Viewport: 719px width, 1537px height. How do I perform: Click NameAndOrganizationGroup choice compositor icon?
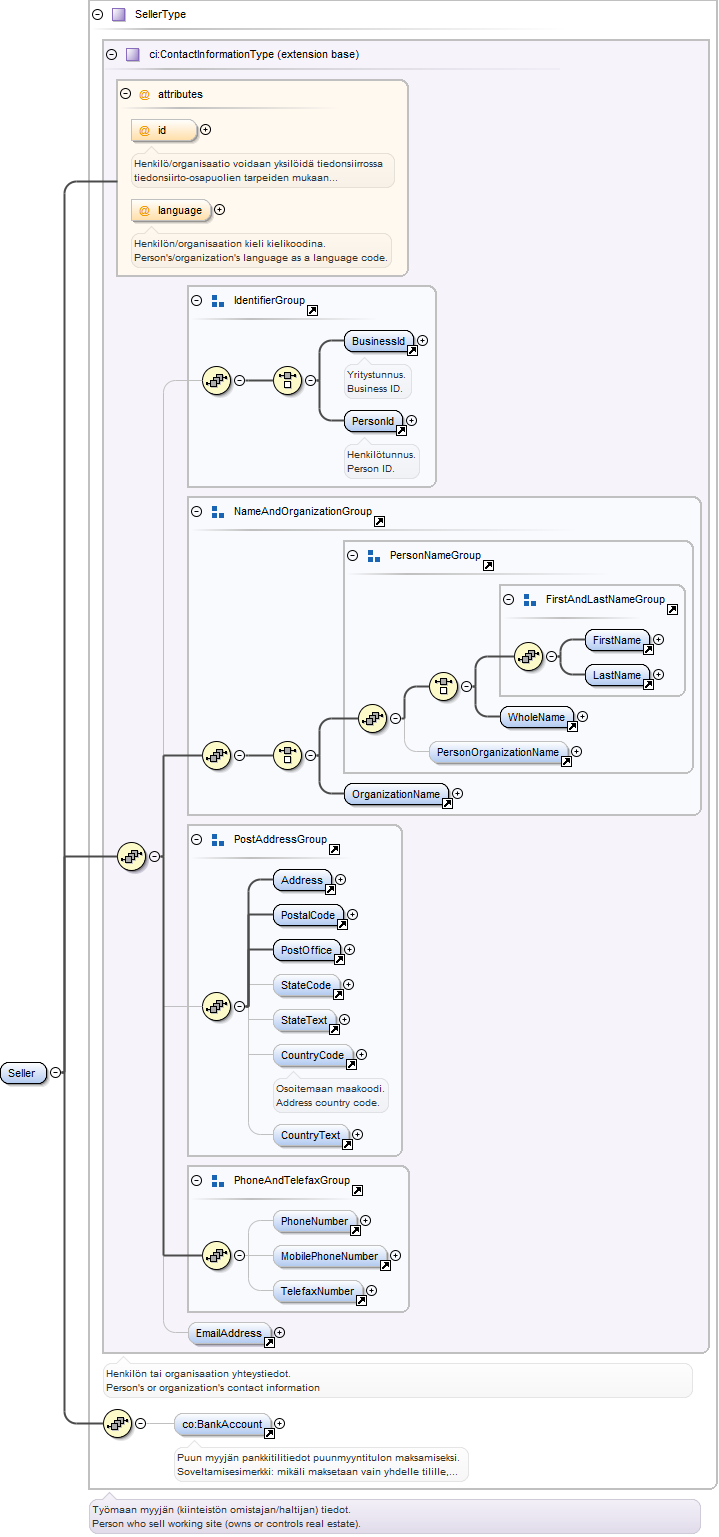[x=288, y=755]
